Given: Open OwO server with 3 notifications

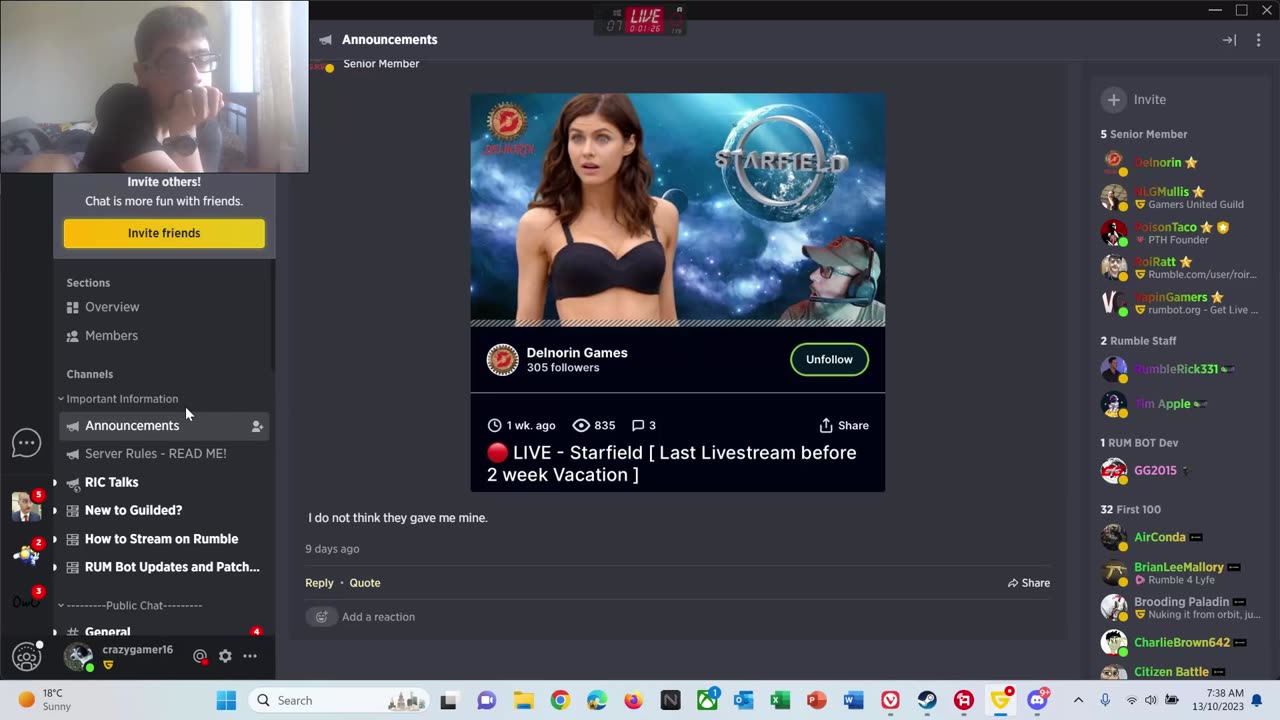Looking at the screenshot, I should 26,601.
